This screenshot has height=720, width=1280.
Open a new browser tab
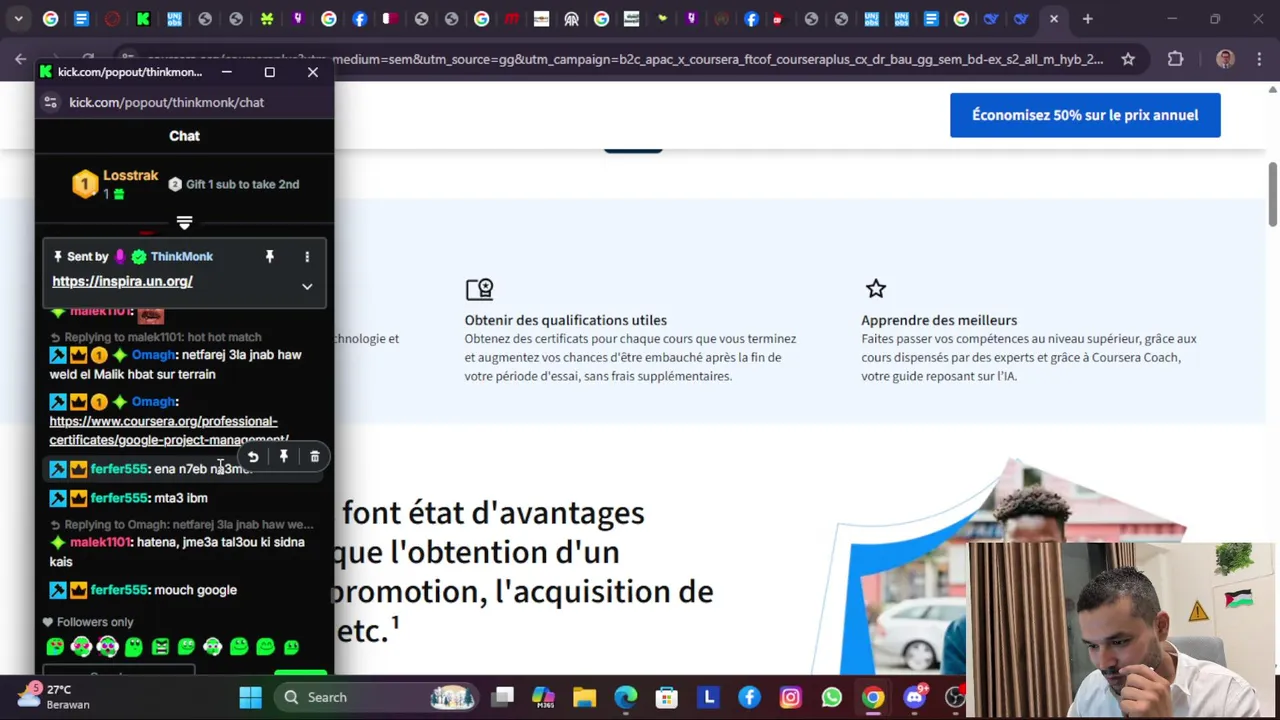(1087, 19)
